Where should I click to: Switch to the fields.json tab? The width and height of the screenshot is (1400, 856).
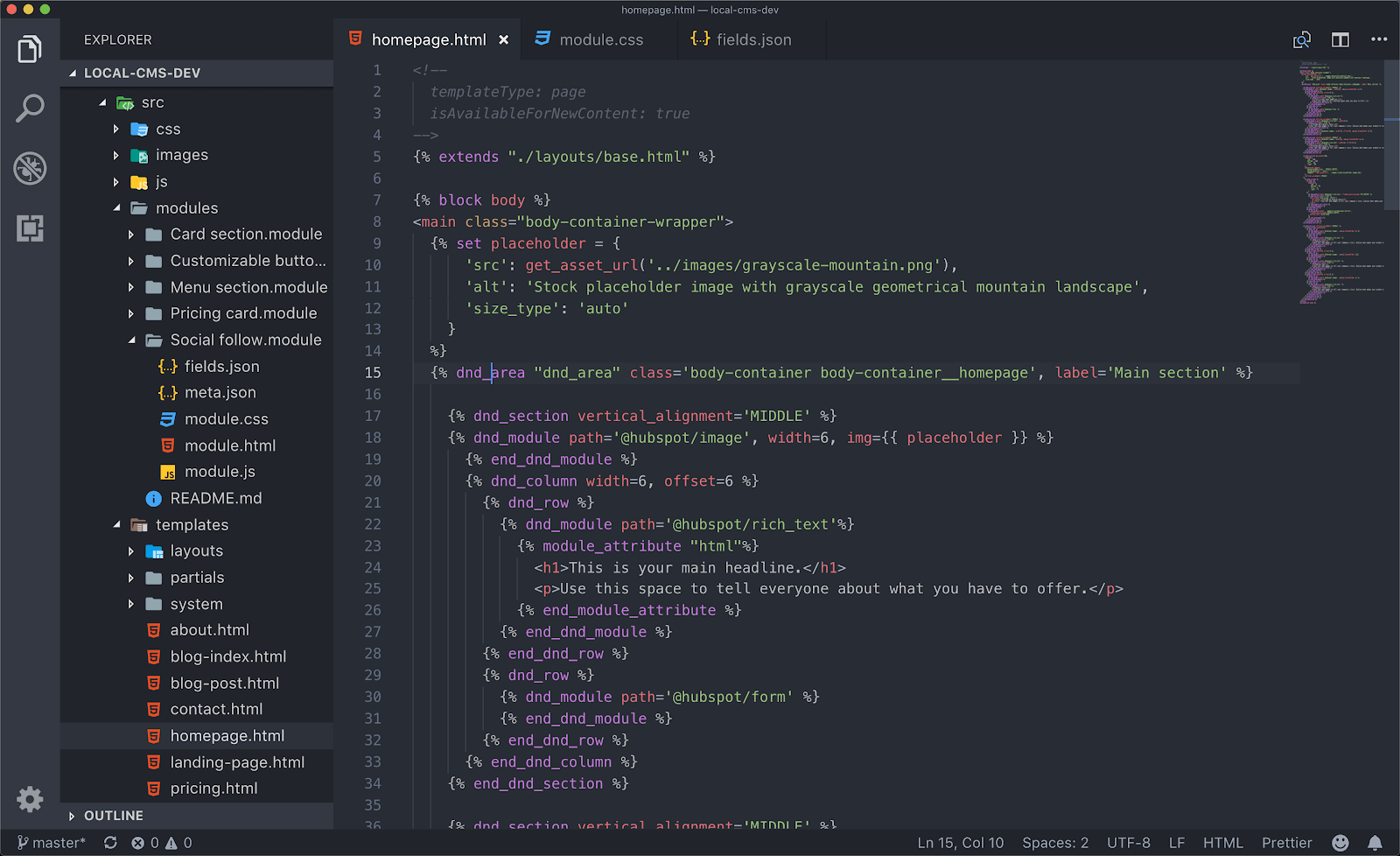pos(752,39)
